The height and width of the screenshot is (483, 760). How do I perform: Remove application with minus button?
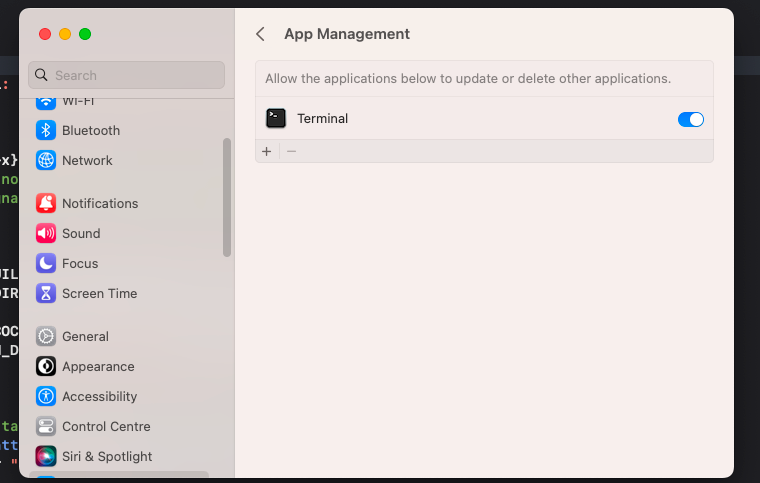[291, 152]
